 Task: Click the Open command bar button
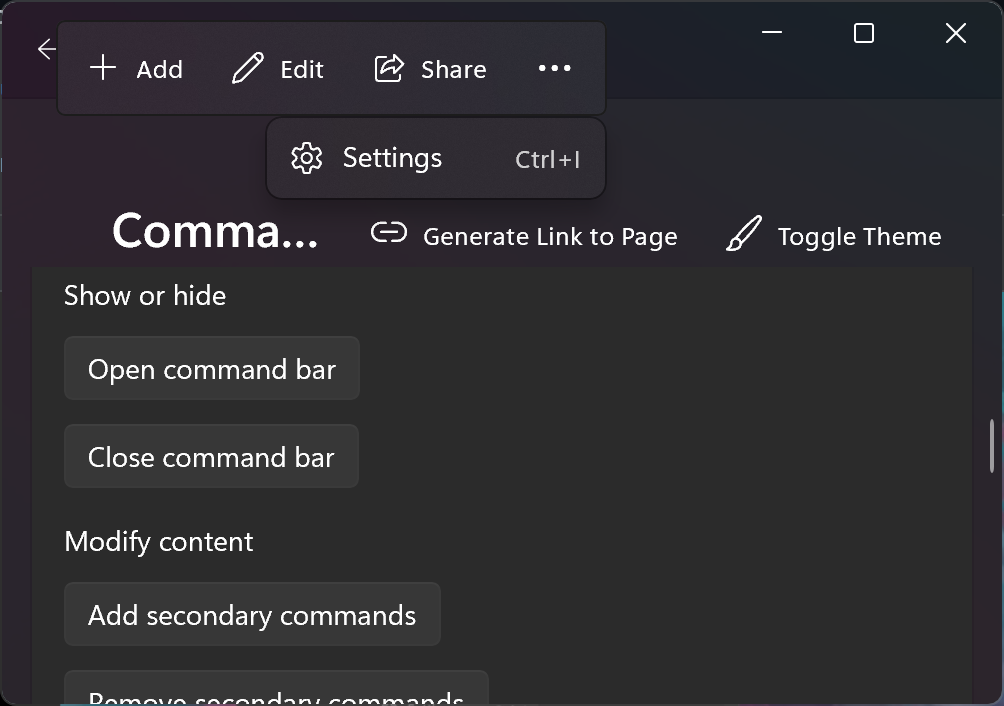[212, 369]
